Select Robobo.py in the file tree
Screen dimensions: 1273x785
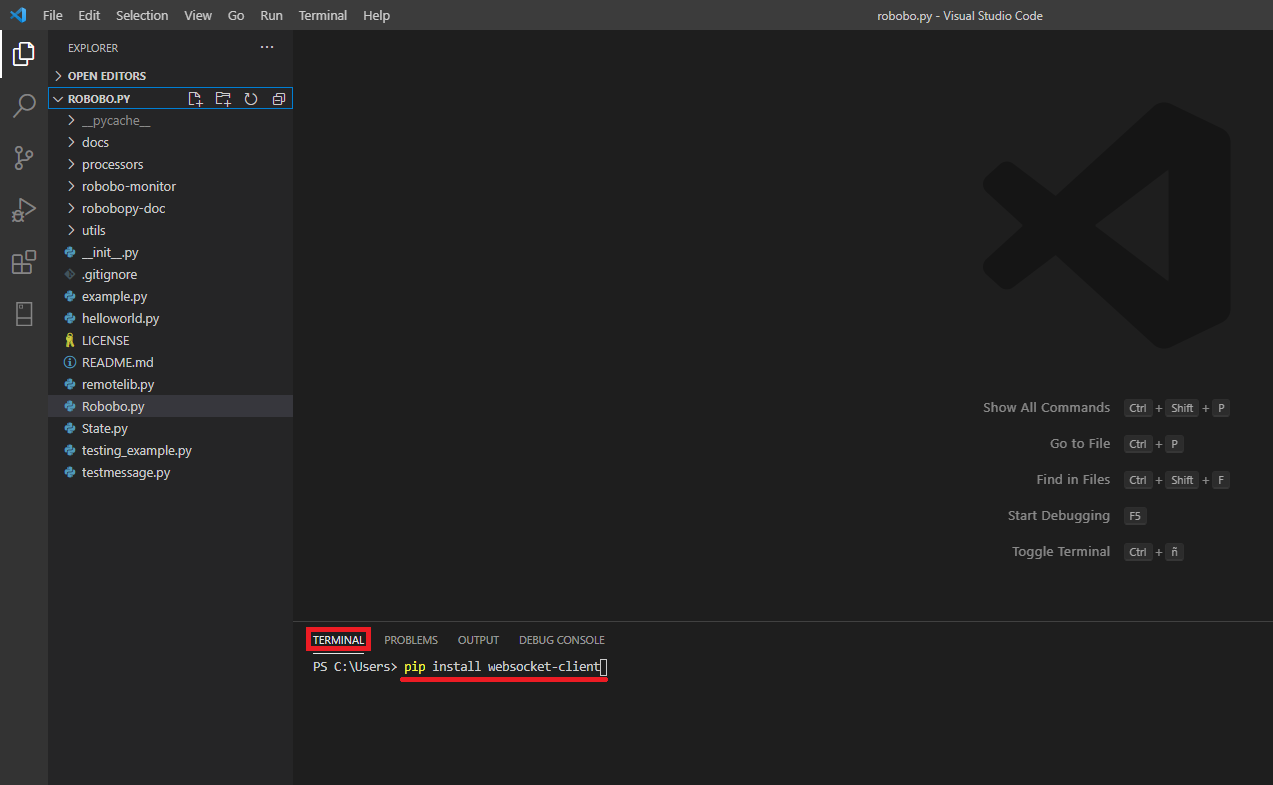170,407
